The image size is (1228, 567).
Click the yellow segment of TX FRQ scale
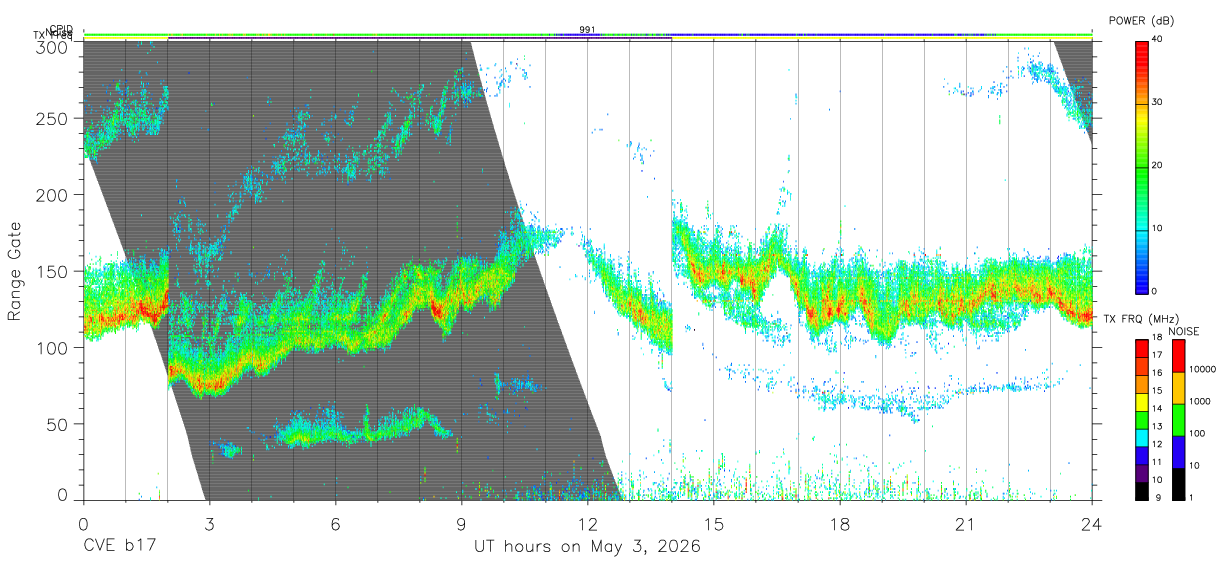tap(1142, 402)
